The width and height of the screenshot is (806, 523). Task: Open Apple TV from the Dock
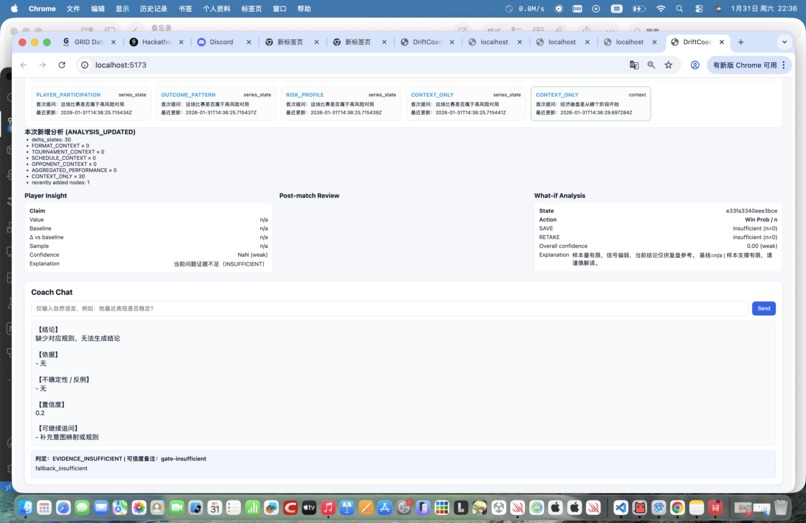[x=309, y=508]
